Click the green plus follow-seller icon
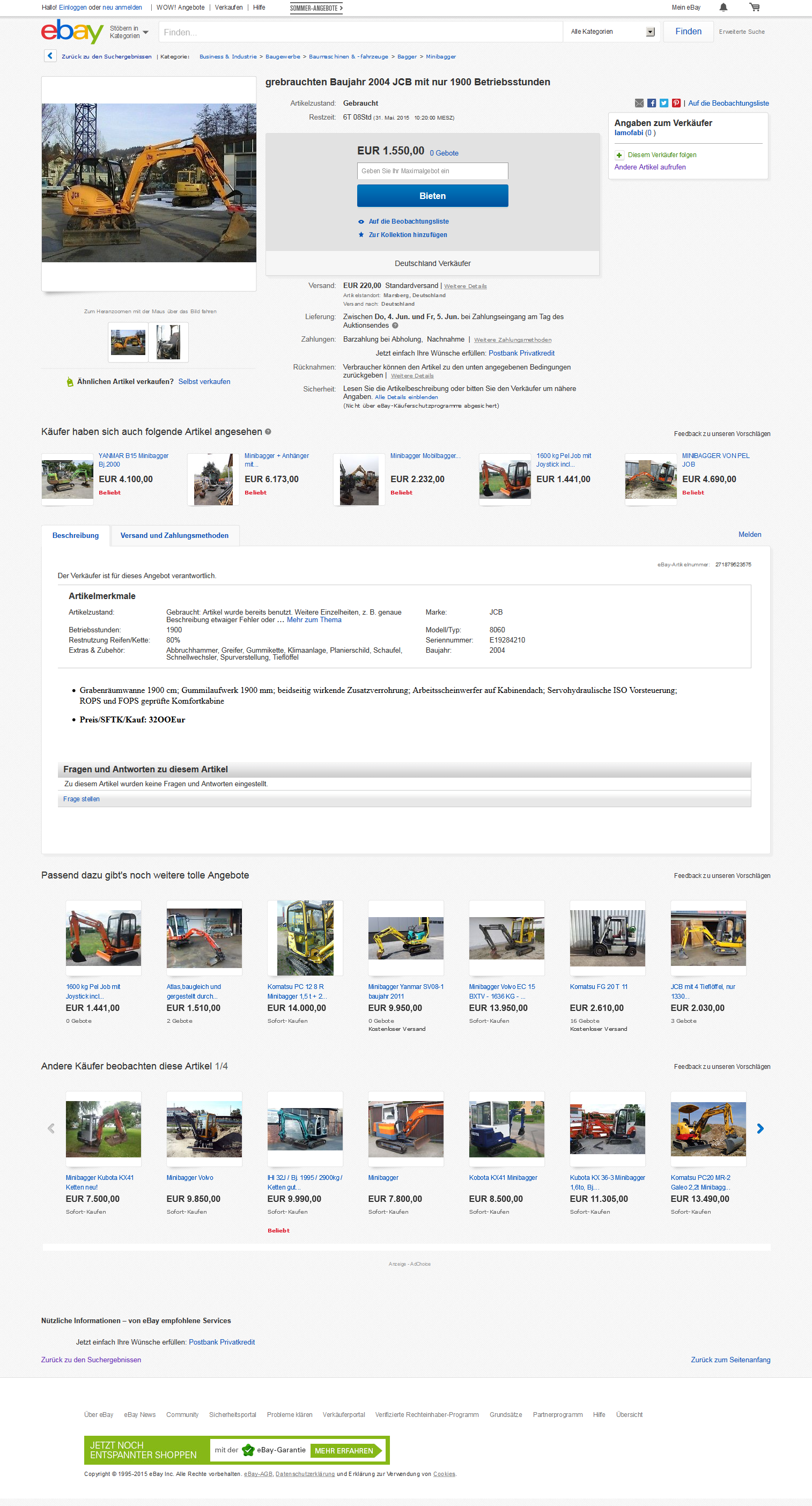Image resolution: width=812 pixels, height=1506 pixels. [x=619, y=155]
